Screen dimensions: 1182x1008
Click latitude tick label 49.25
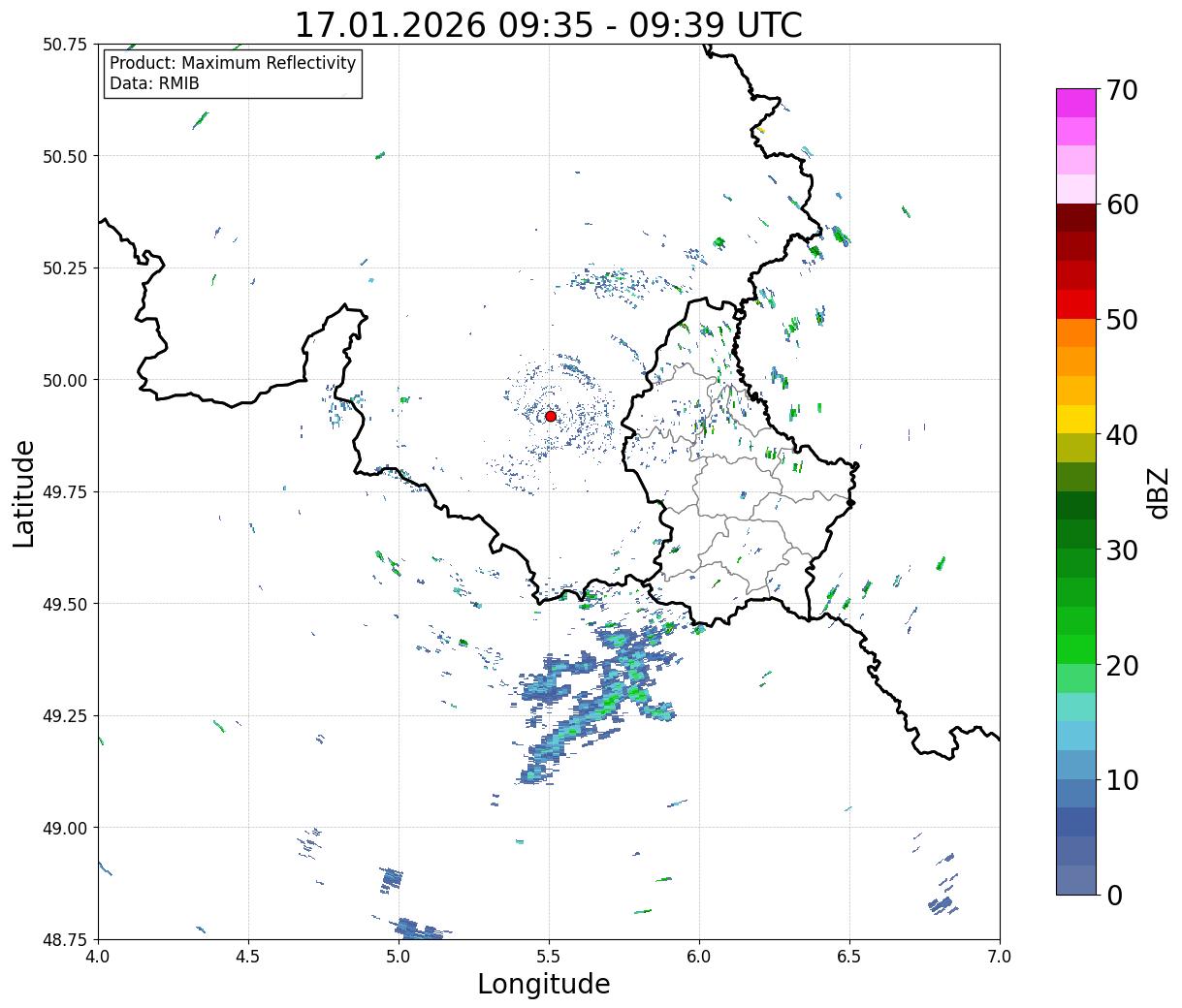(x=65, y=716)
